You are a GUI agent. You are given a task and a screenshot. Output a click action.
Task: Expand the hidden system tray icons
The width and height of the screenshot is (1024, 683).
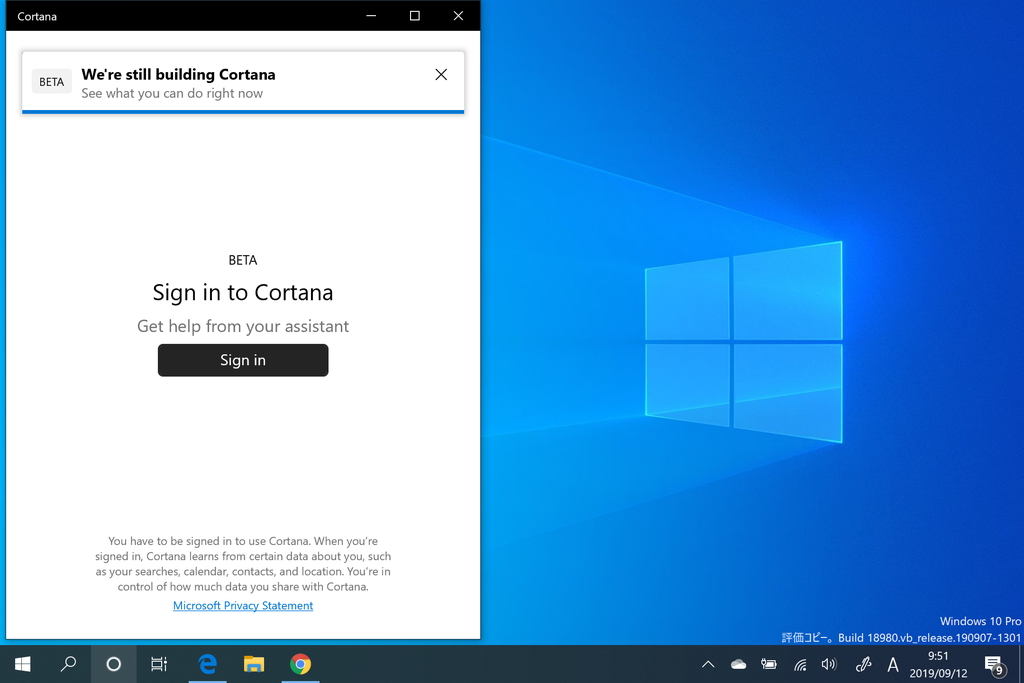[707, 664]
